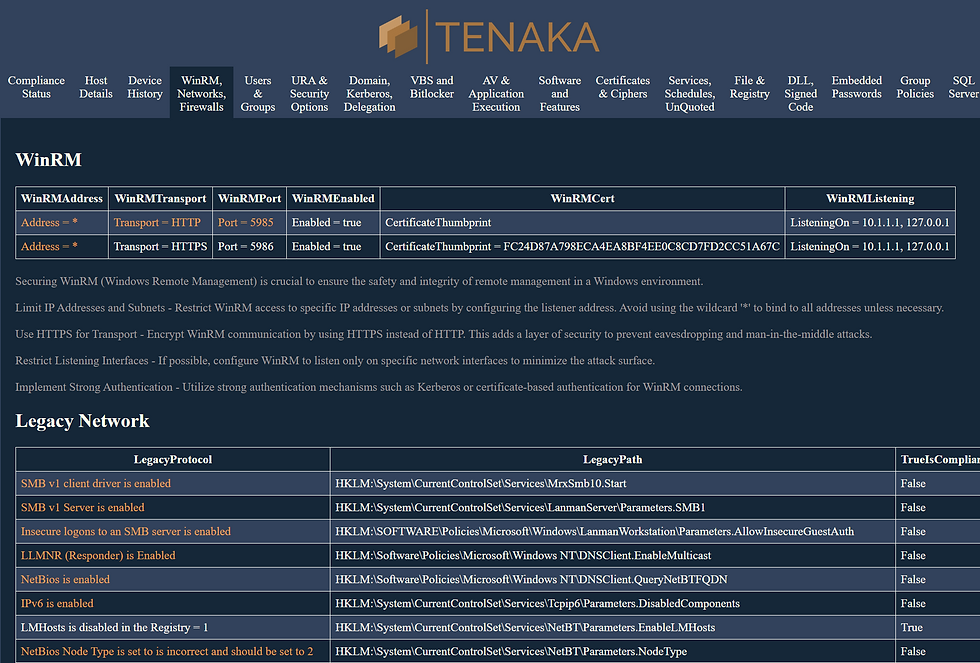The height and width of the screenshot is (663, 980).
Task: Select 'Transport = HTTP' cell
Action: click(x=160, y=222)
